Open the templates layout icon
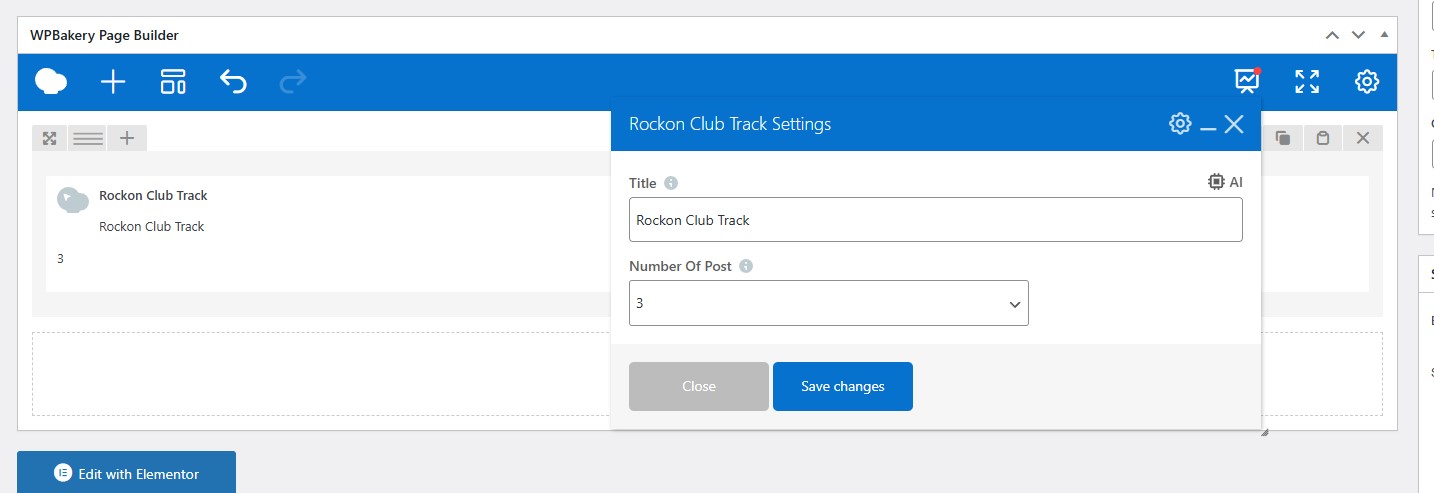 pos(173,82)
